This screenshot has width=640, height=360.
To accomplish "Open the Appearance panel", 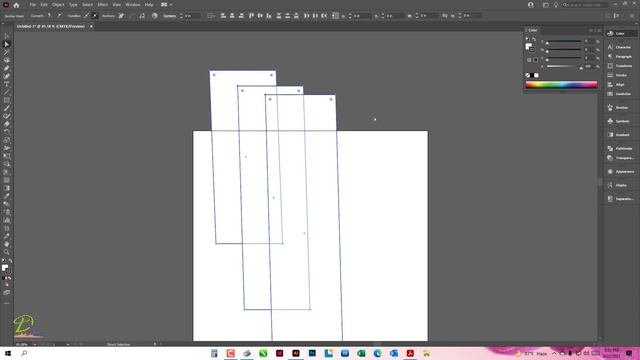I will tap(620, 171).
